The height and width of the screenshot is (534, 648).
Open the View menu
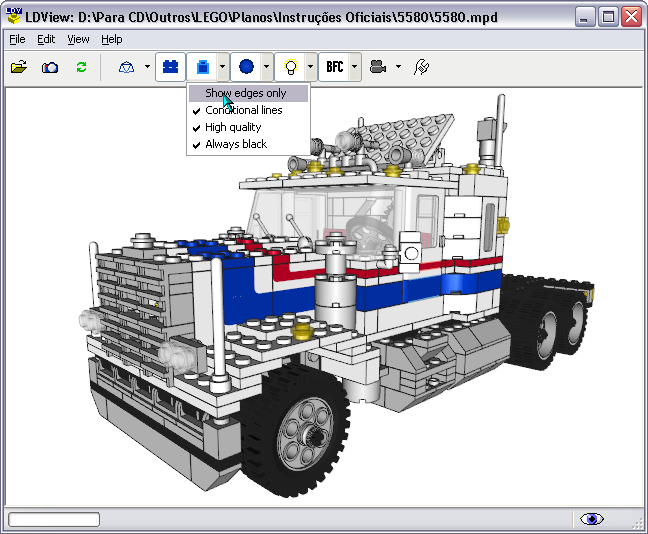(x=78, y=39)
